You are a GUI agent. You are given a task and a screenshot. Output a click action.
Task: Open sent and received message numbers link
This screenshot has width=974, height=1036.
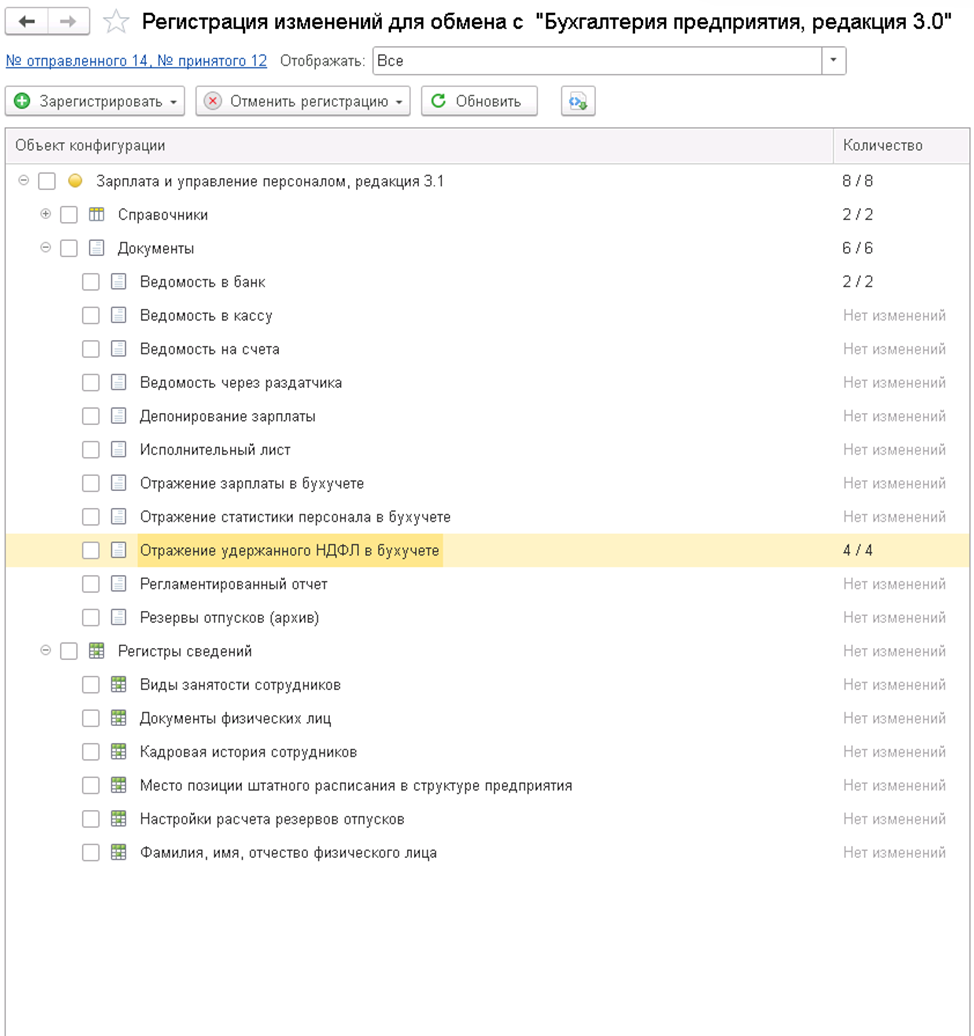tap(136, 61)
